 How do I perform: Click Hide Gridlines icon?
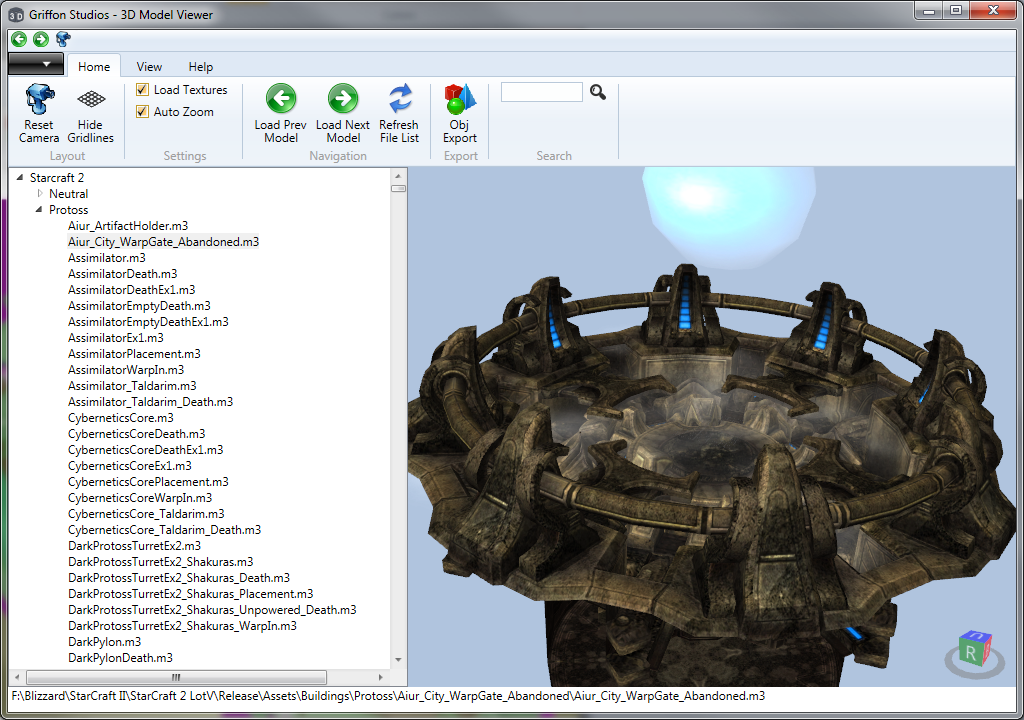[91, 99]
